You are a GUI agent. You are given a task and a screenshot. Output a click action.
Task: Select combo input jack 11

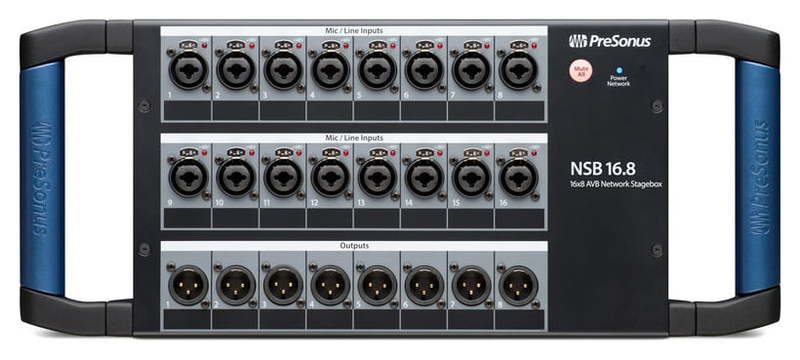(x=284, y=178)
